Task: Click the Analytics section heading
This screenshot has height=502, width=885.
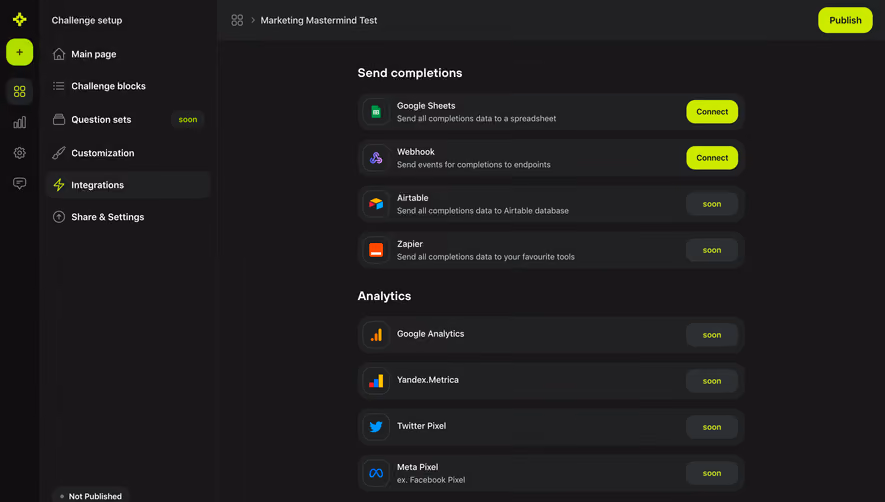Action: [384, 296]
